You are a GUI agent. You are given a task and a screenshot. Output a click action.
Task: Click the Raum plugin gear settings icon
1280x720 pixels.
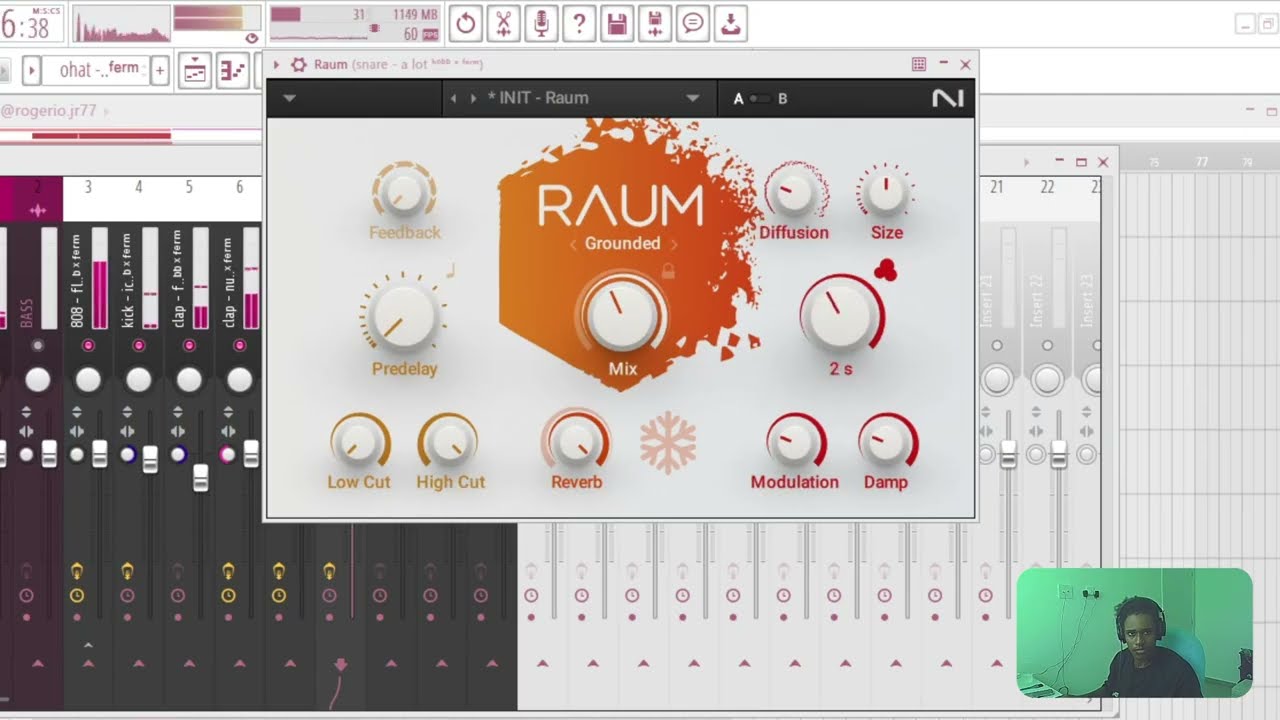(298, 65)
